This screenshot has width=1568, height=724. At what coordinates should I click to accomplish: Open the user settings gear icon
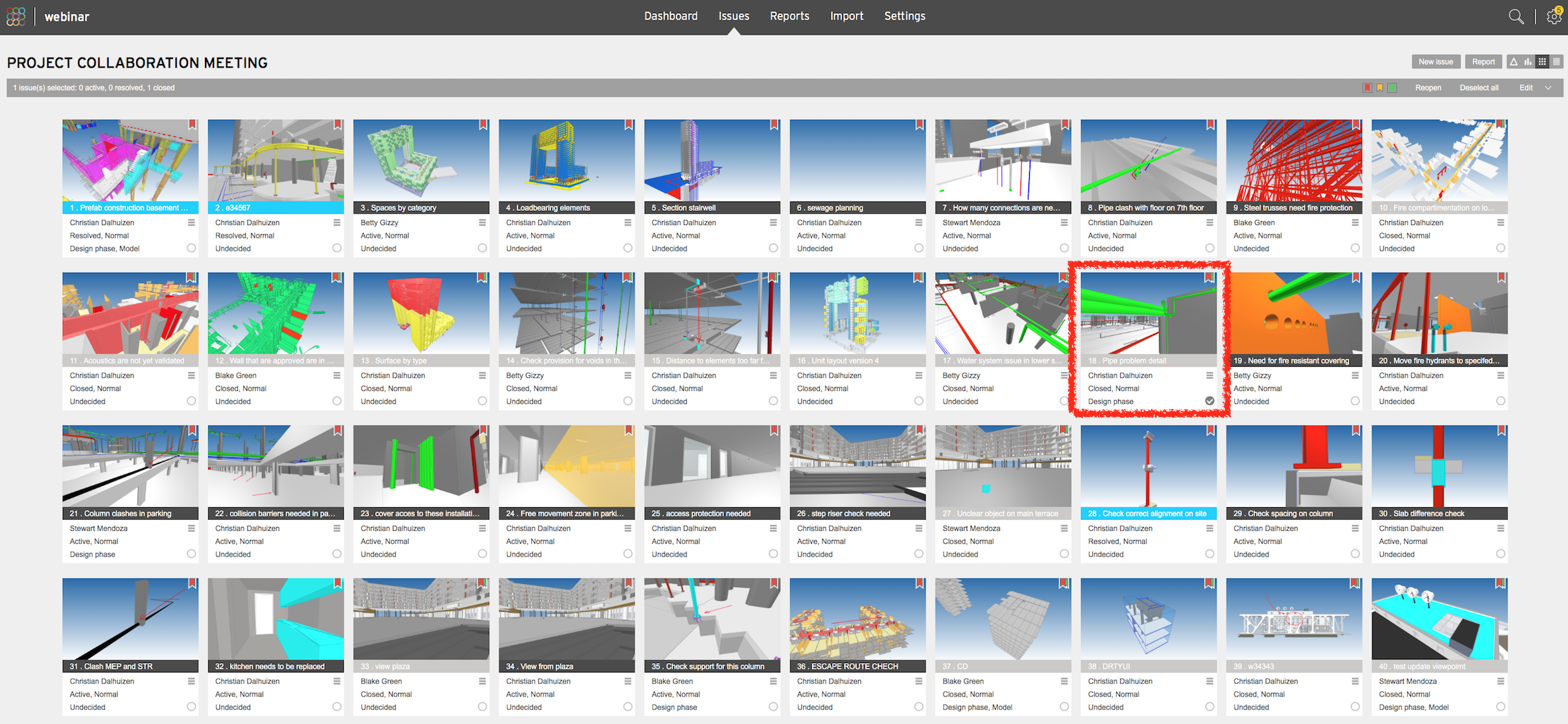(1554, 17)
